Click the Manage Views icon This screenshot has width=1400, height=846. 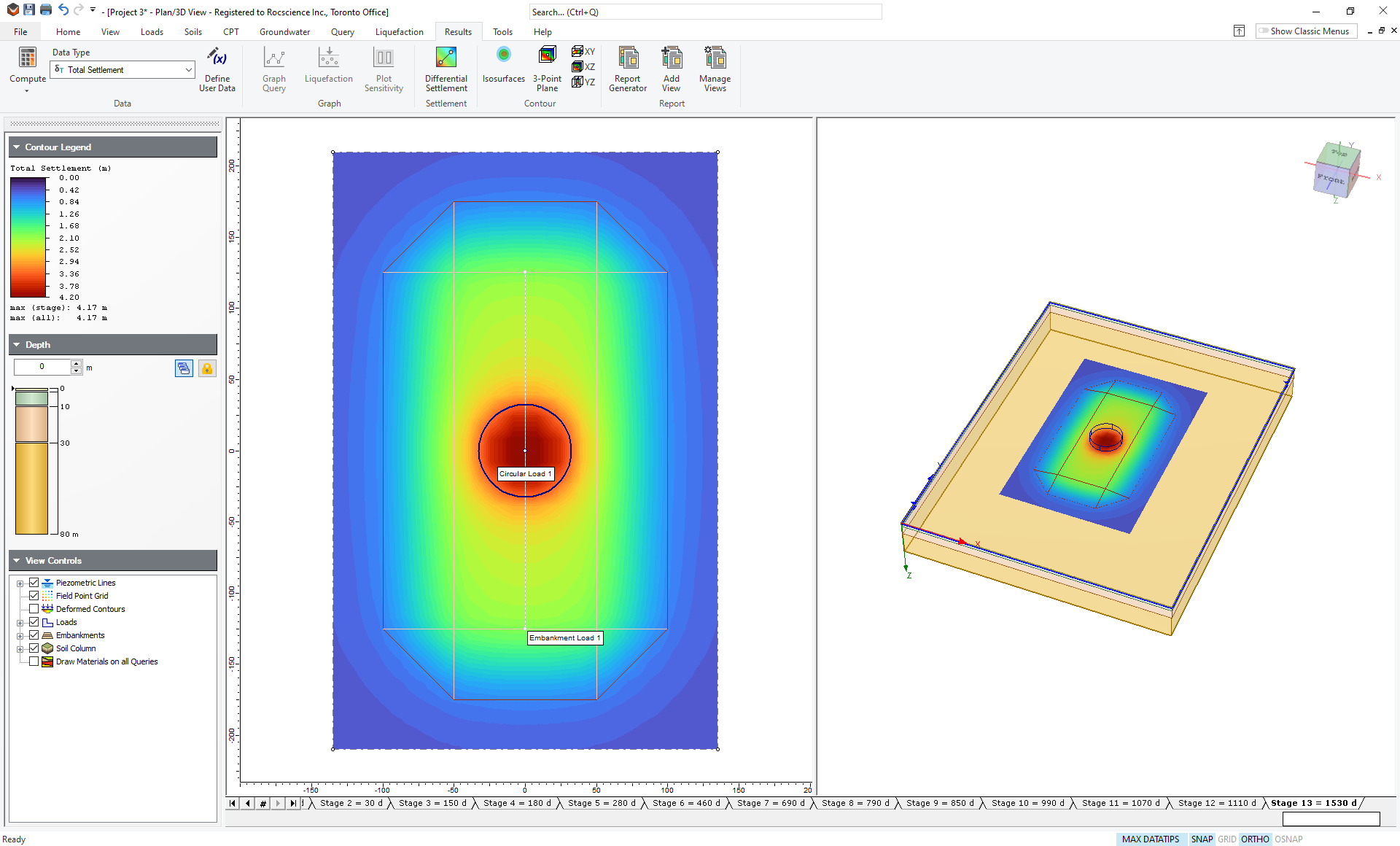tap(715, 58)
